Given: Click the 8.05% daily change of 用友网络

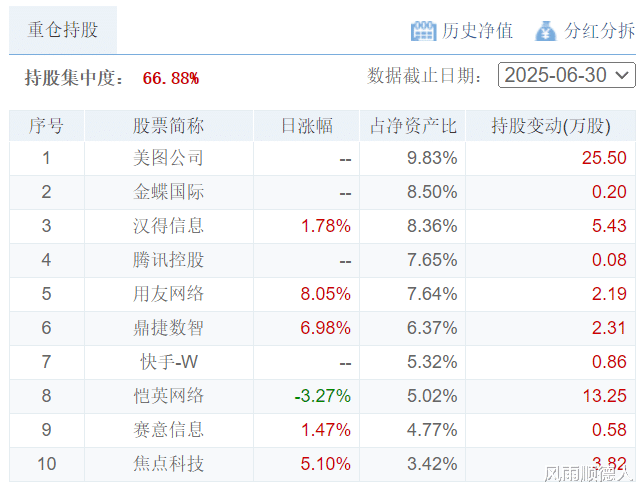Looking at the screenshot, I should click(x=326, y=294).
